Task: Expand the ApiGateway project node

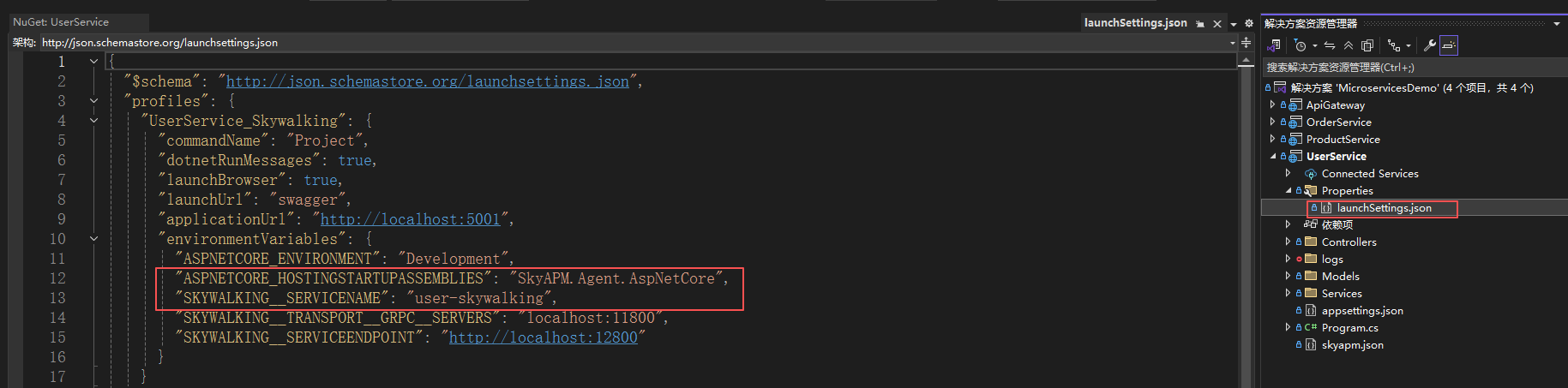Action: pyautogui.click(x=1272, y=104)
